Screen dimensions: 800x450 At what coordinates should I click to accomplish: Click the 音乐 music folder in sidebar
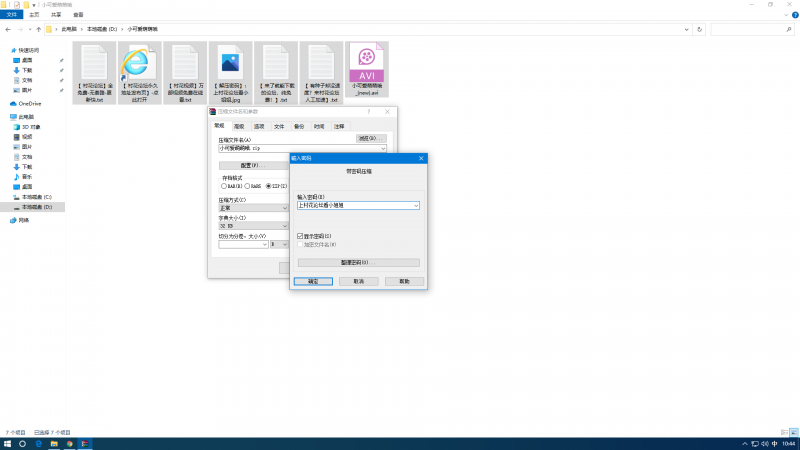(27, 177)
